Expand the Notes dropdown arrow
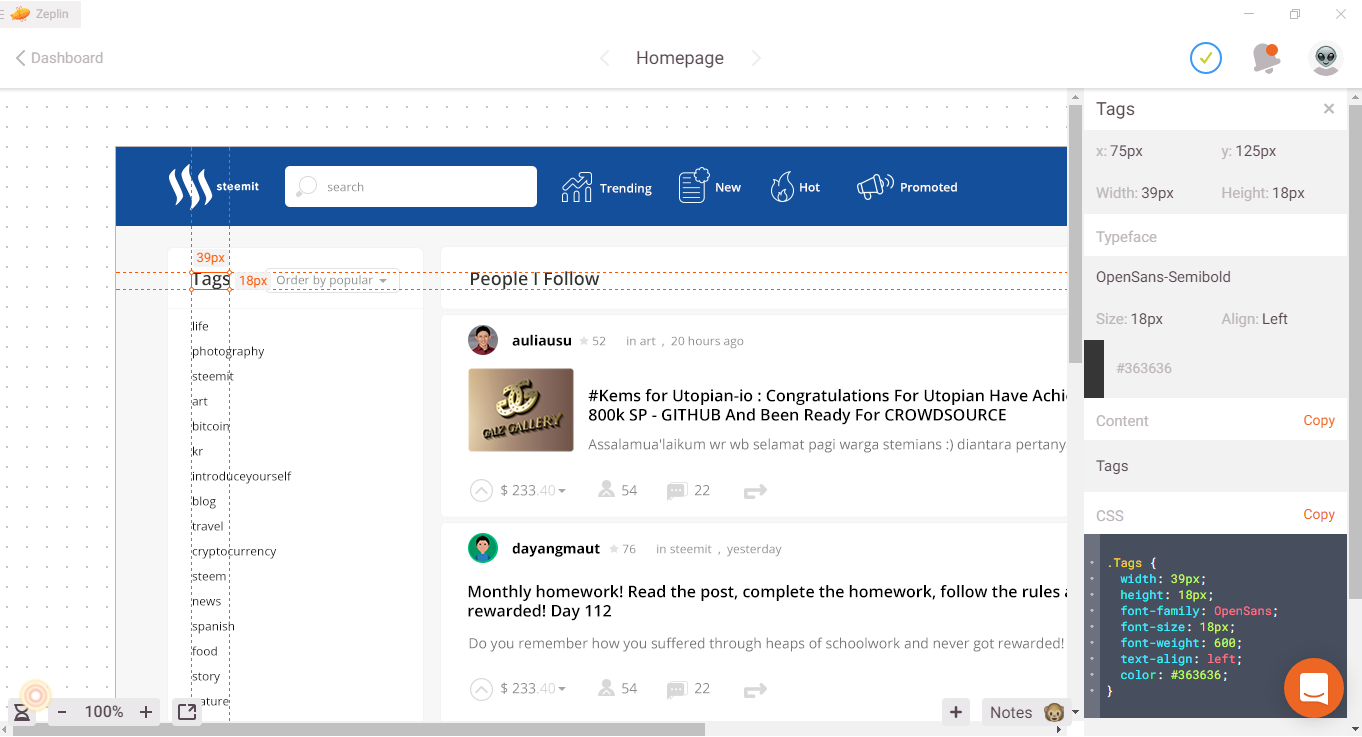1362x737 pixels. click(x=1075, y=712)
